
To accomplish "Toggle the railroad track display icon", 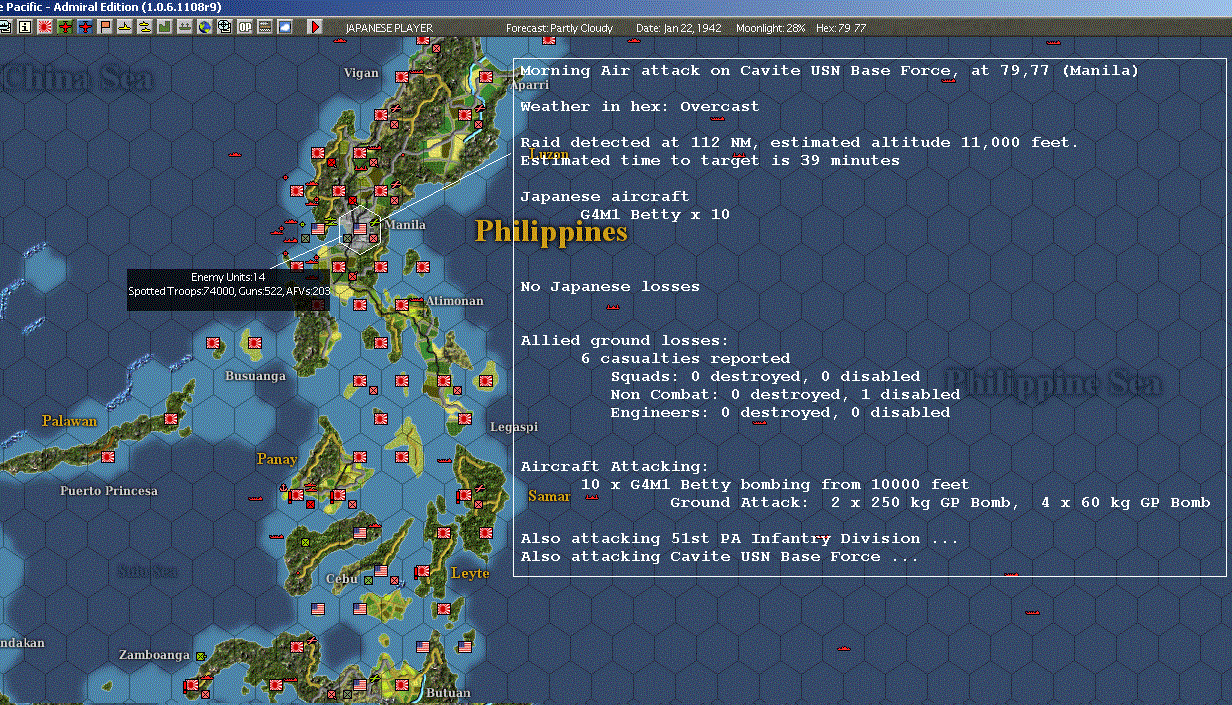I will (x=265, y=27).
